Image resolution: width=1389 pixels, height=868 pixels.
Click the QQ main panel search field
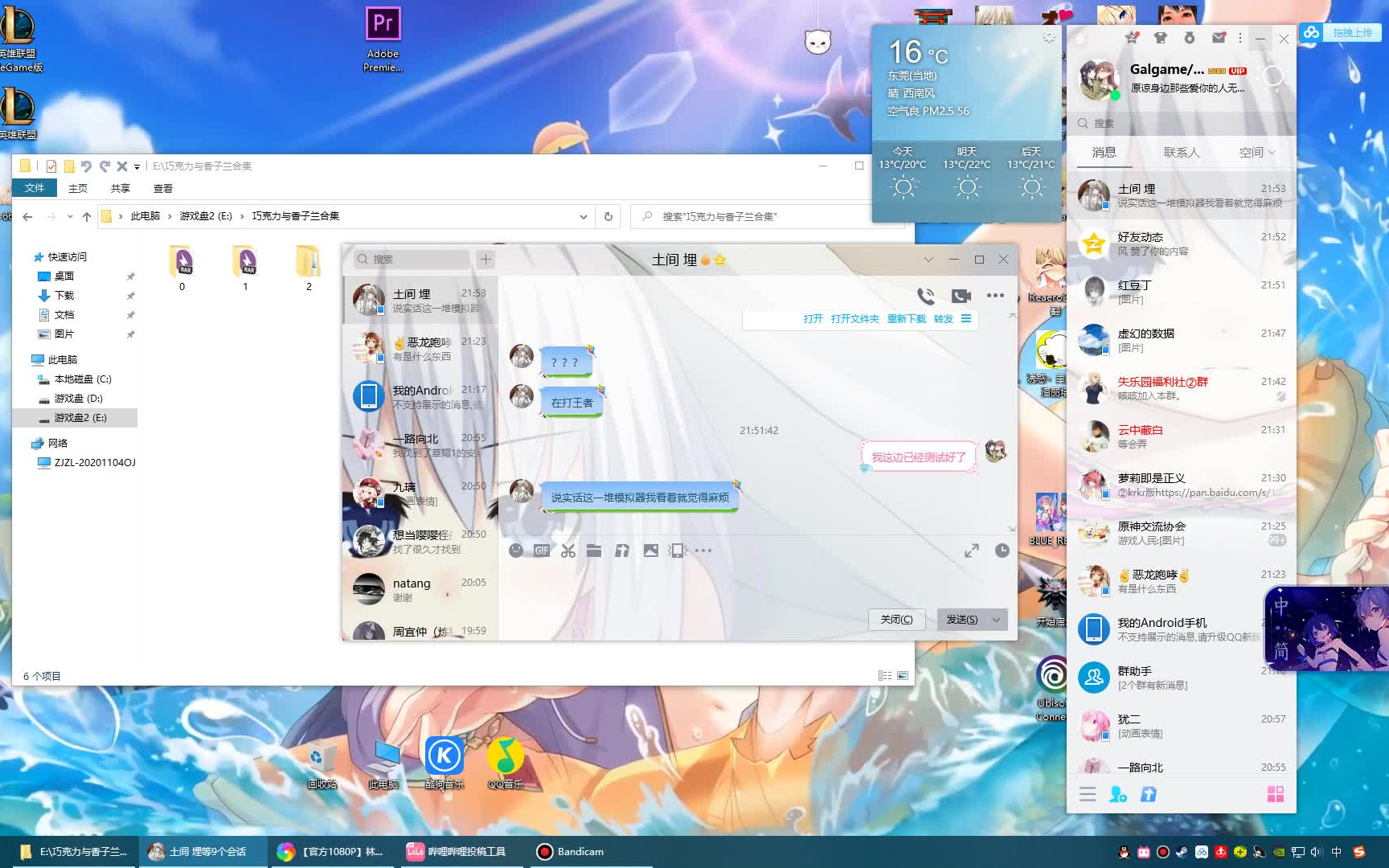click(1182, 124)
